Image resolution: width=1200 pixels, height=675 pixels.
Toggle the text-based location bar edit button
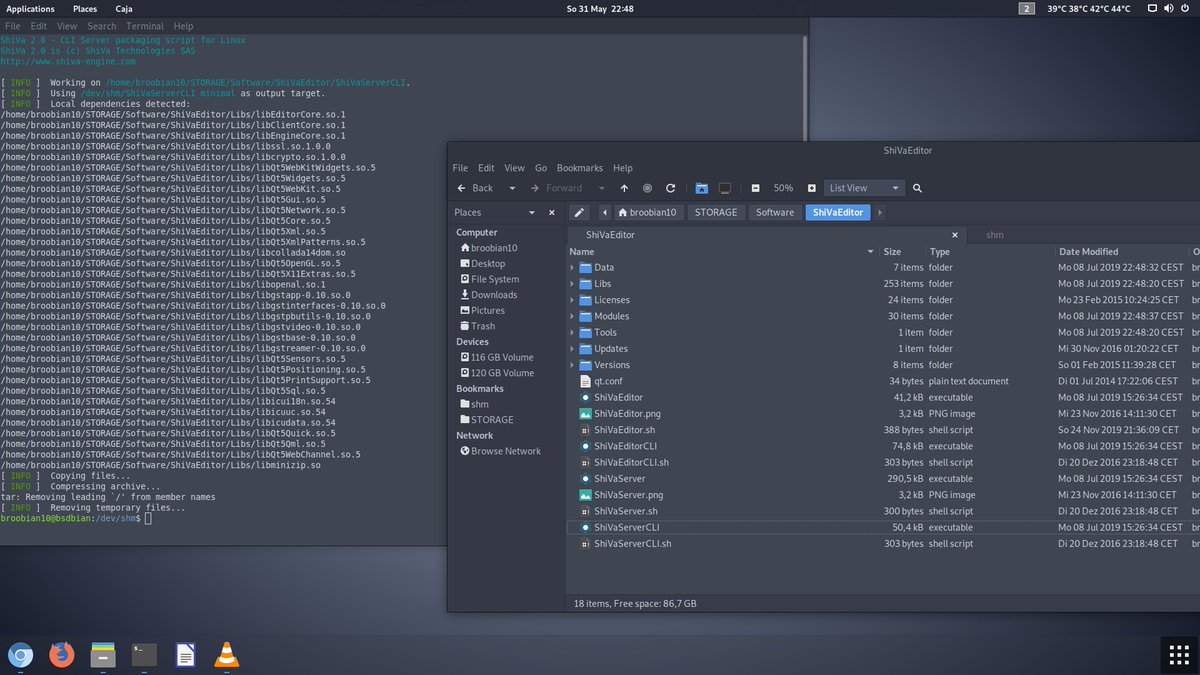tap(579, 212)
